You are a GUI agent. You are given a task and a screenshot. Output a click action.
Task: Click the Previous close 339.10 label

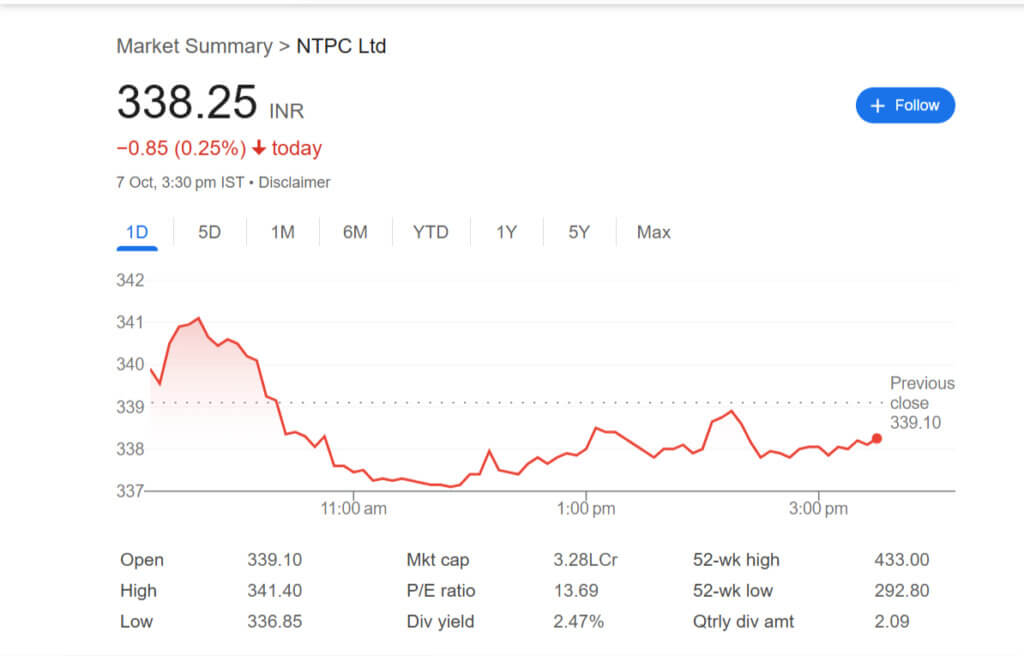tap(921, 403)
